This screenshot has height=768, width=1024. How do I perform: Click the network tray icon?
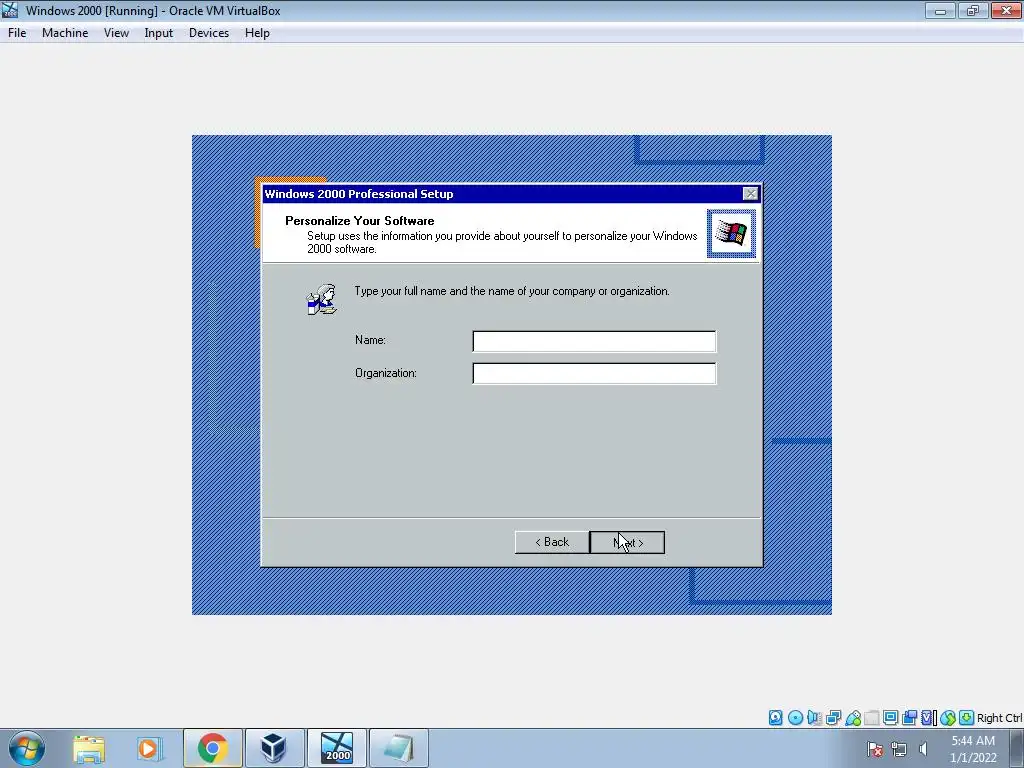coord(899,749)
